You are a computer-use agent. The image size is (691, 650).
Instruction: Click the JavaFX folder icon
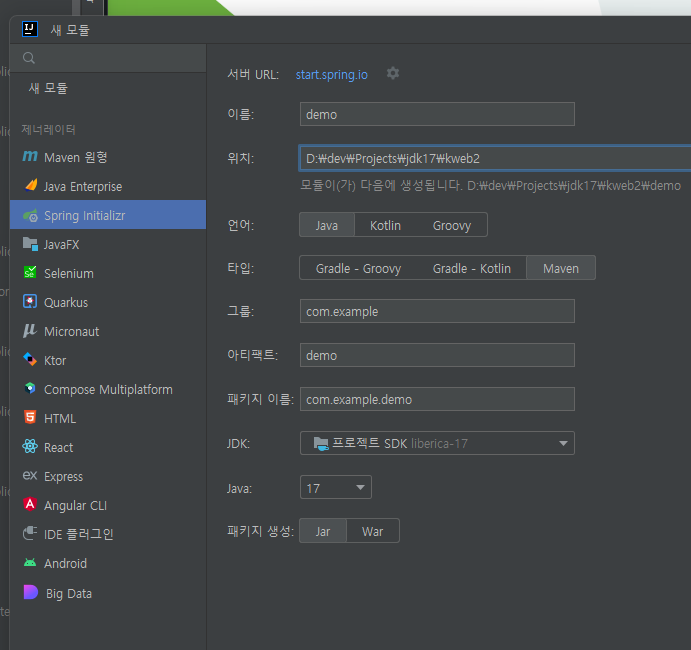[x=30, y=244]
